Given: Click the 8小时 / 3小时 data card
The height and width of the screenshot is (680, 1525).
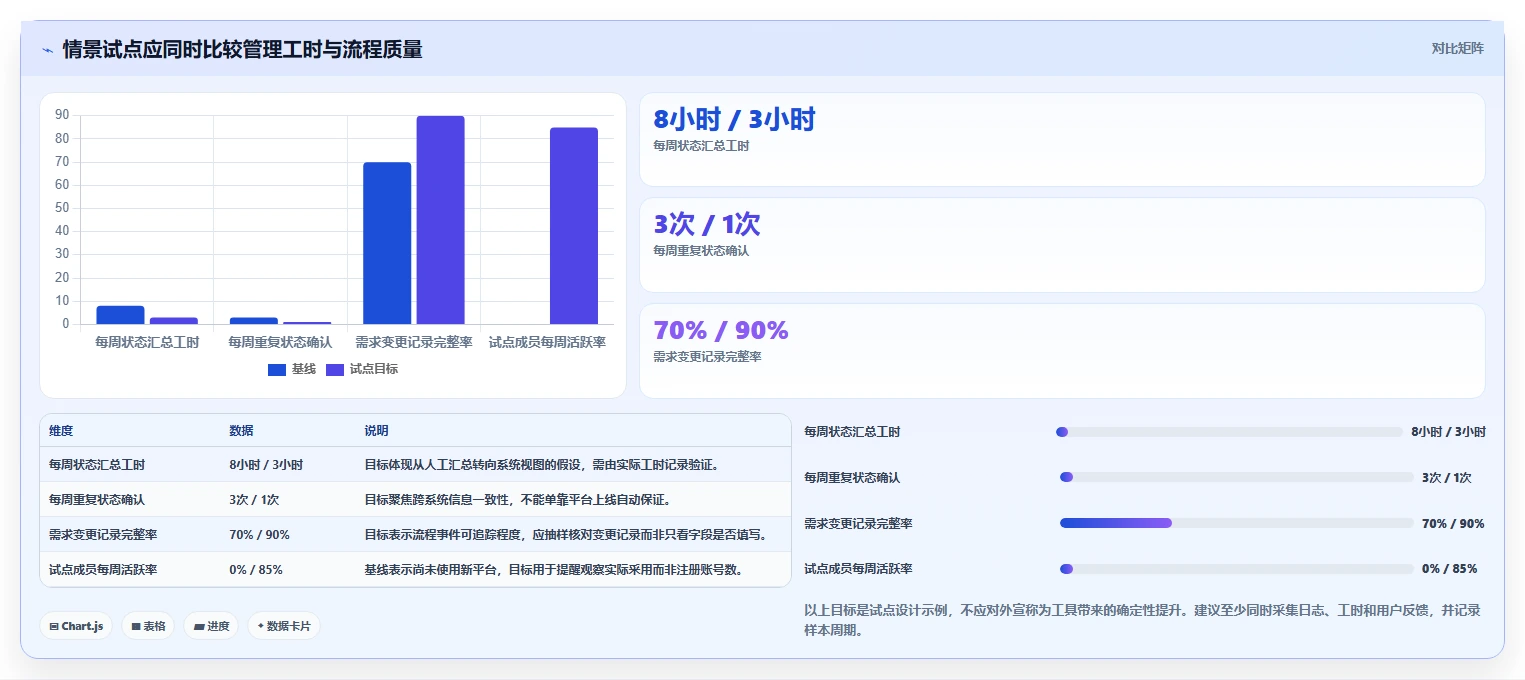Looking at the screenshot, I should [x=1062, y=139].
